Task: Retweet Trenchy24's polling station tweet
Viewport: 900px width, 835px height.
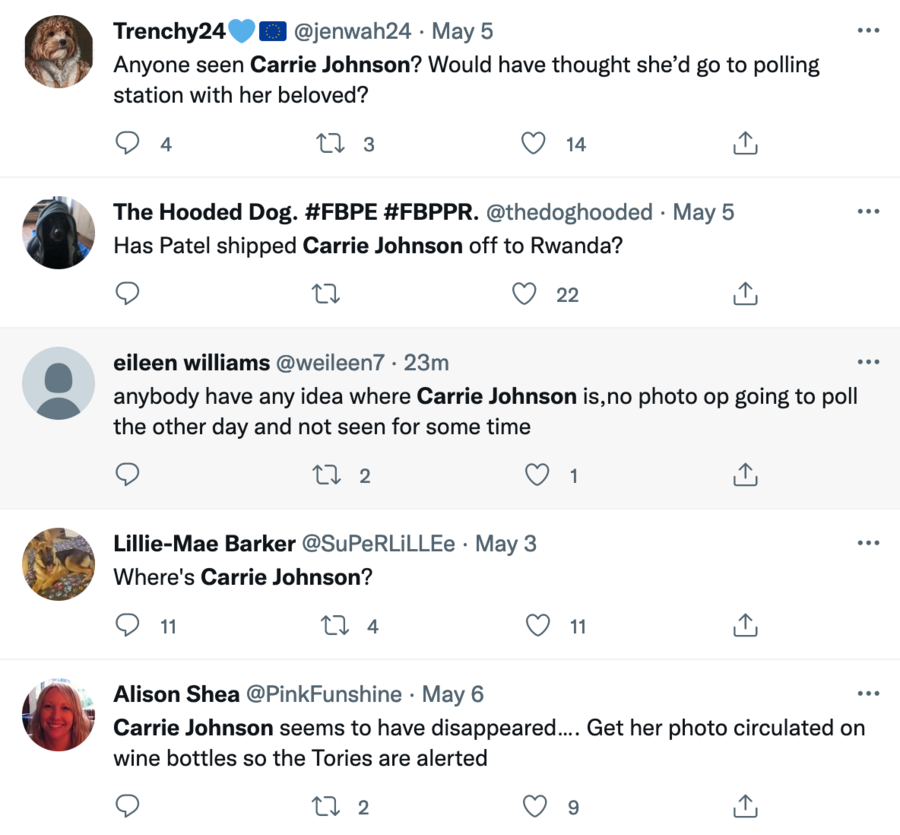Action: point(329,144)
